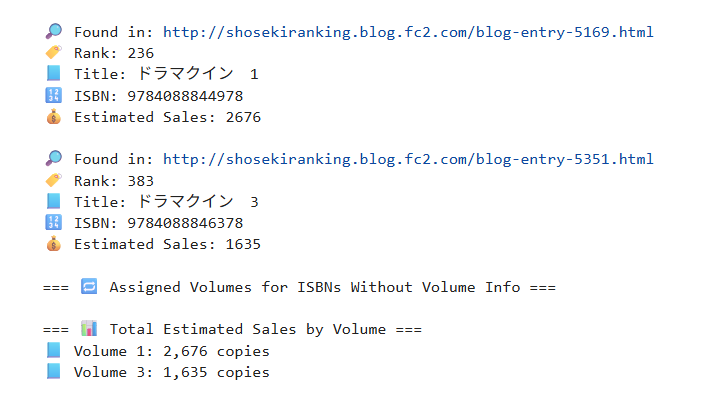Click the 1234 numbers icon beside ISBN 9784088846378
This screenshot has width=710, height=395.
pos(53,222)
